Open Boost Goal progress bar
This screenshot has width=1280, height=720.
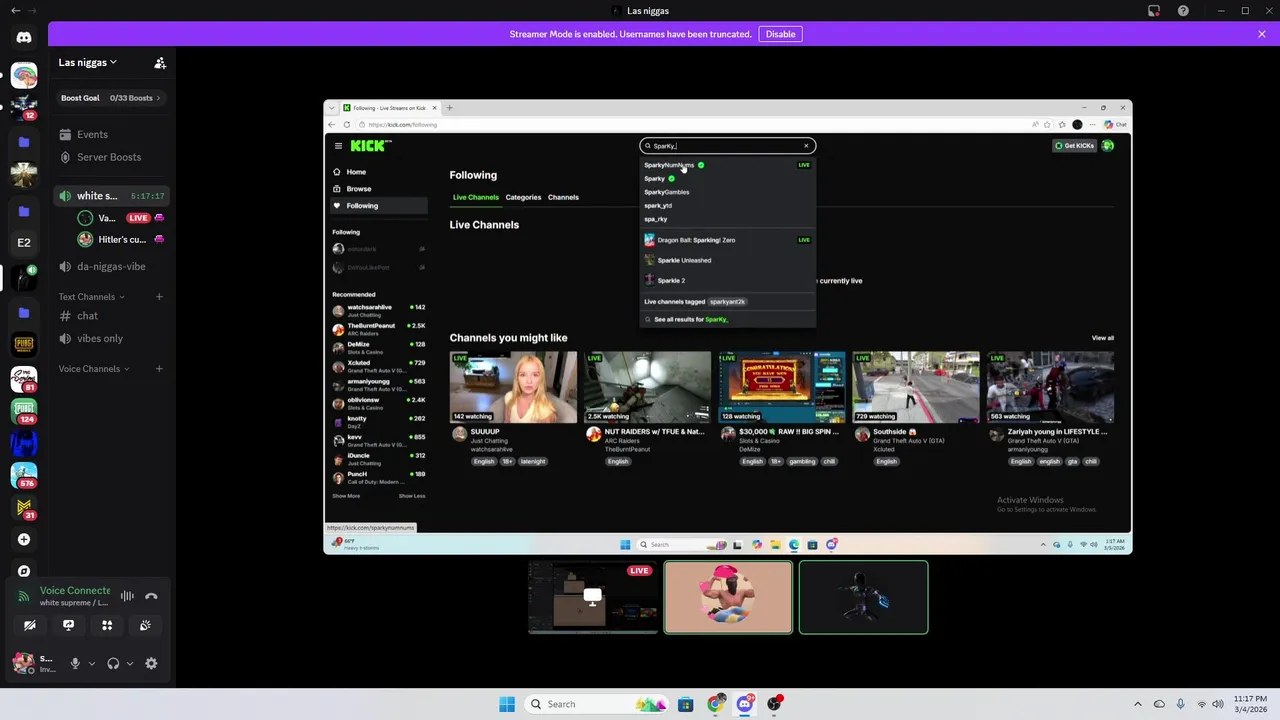pyautogui.click(x=111, y=98)
